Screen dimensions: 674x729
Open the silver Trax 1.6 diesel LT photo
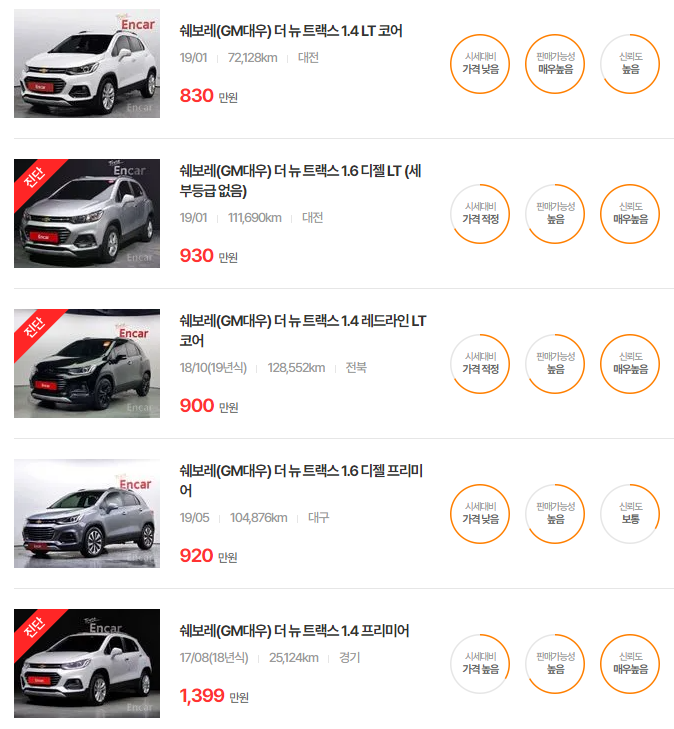(x=87, y=213)
